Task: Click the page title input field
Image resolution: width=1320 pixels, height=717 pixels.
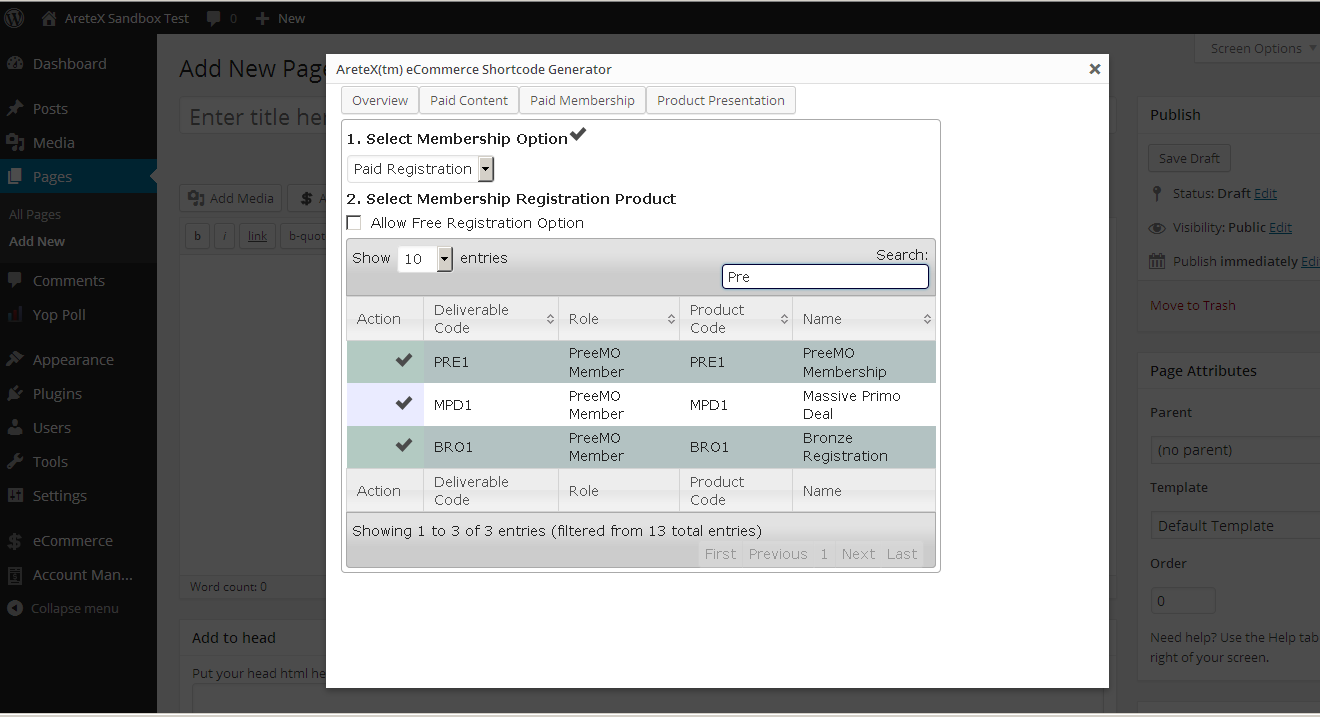Action: tap(253, 117)
